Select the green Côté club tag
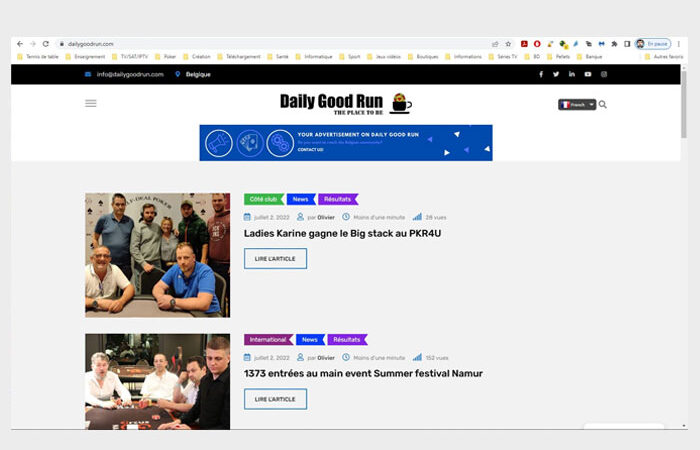The image size is (700, 450). pos(264,199)
